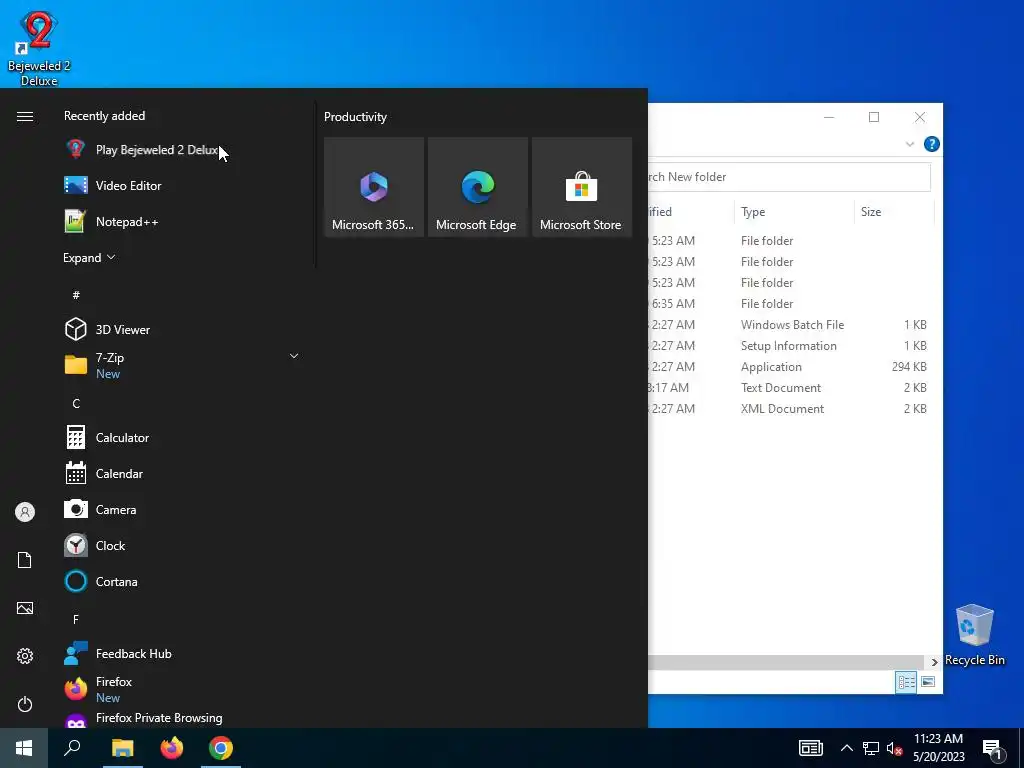Image resolution: width=1024 pixels, height=768 pixels.
Task: Sort by Size column header
Action: [893, 212]
